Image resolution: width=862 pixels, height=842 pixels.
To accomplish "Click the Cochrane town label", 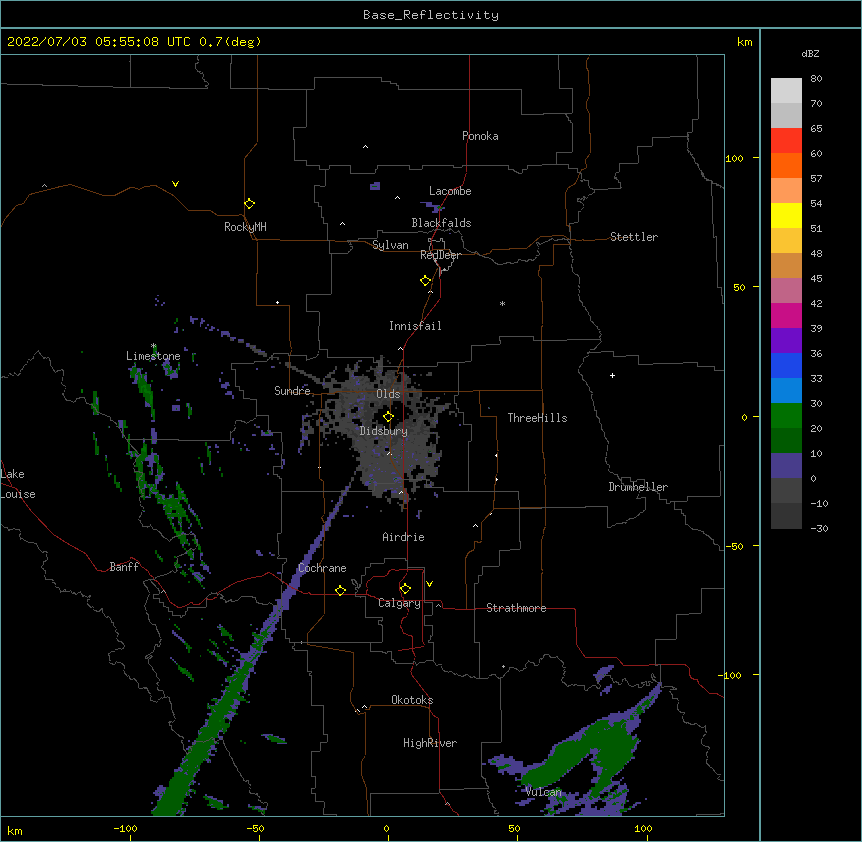I will coord(322,568).
